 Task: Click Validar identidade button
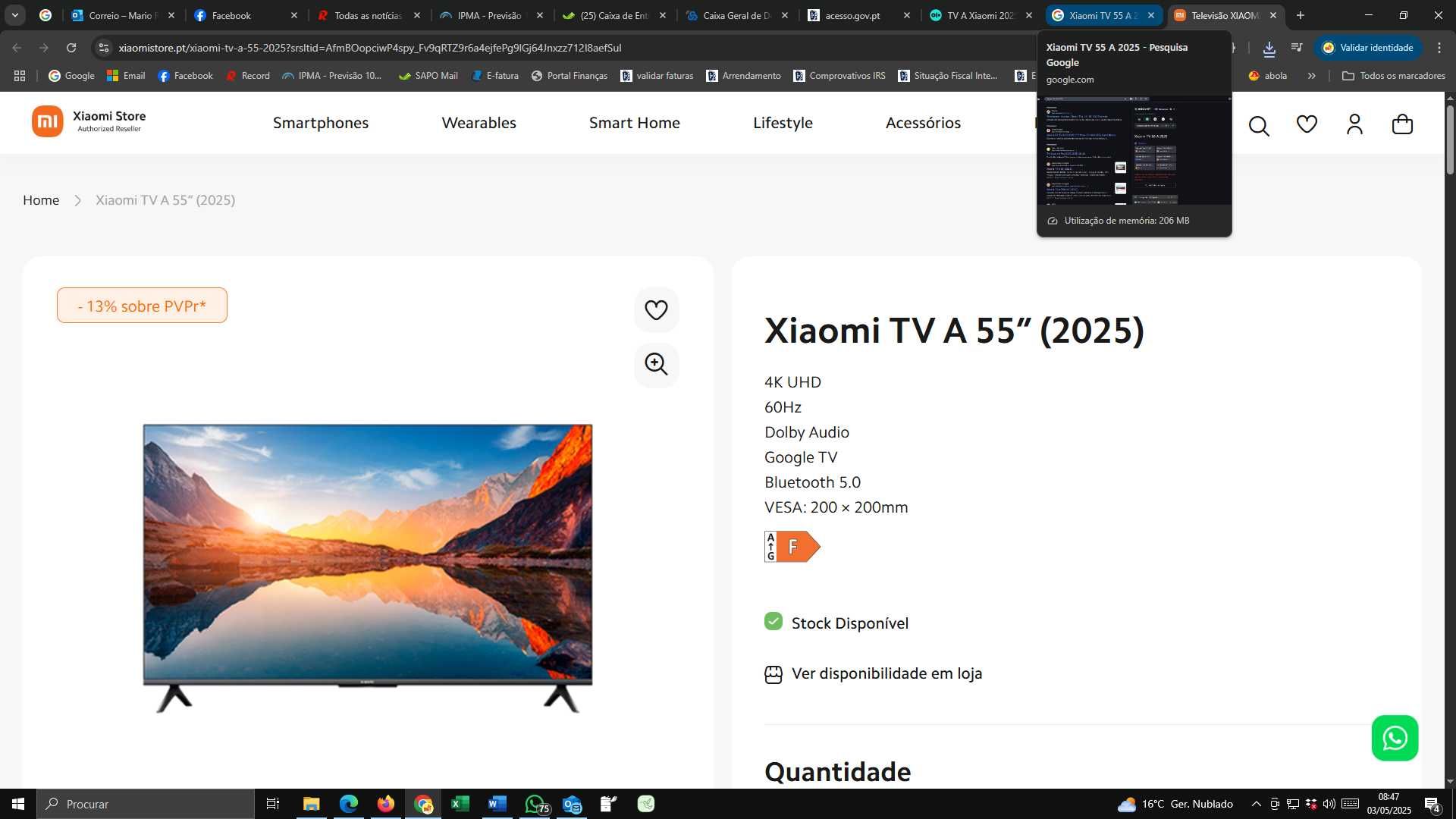click(x=1368, y=48)
